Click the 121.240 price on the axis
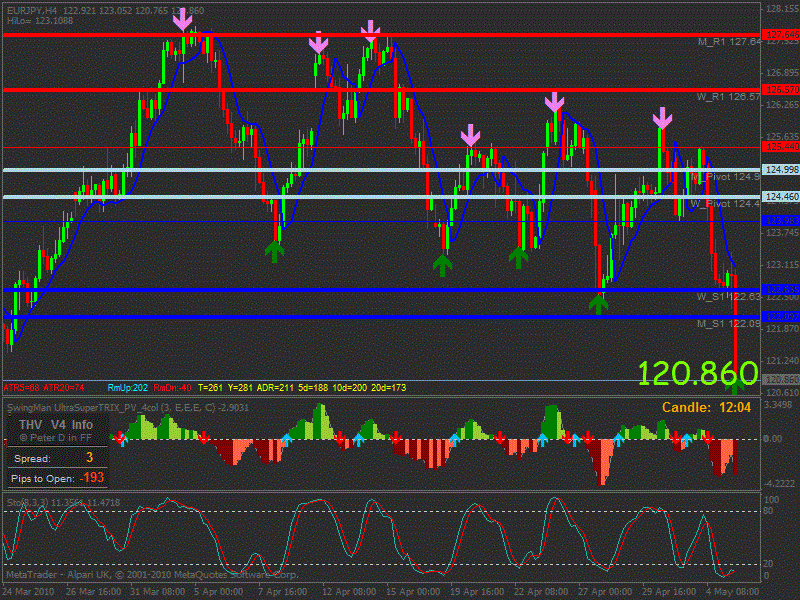Viewport: 800px width, 600px height. point(782,361)
